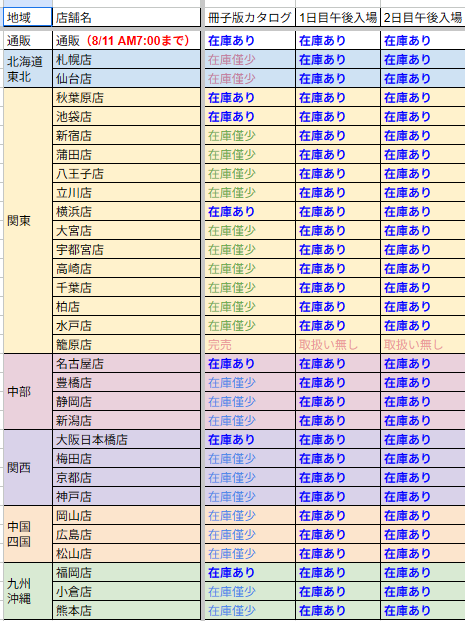465x621 pixels.
Task: Click the 籠原店 cell
Action: [126, 345]
